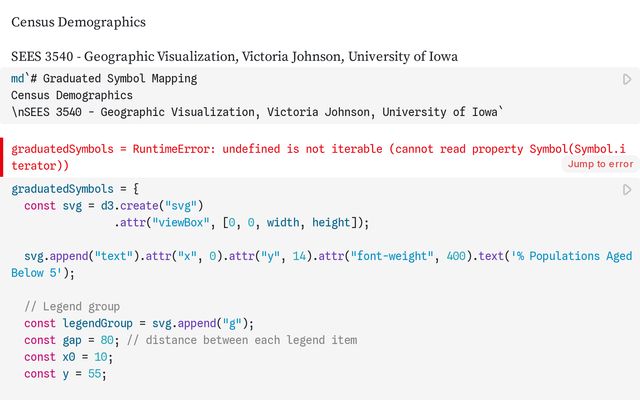Click the Jump to error button
The image size is (640, 400).
[600, 164]
